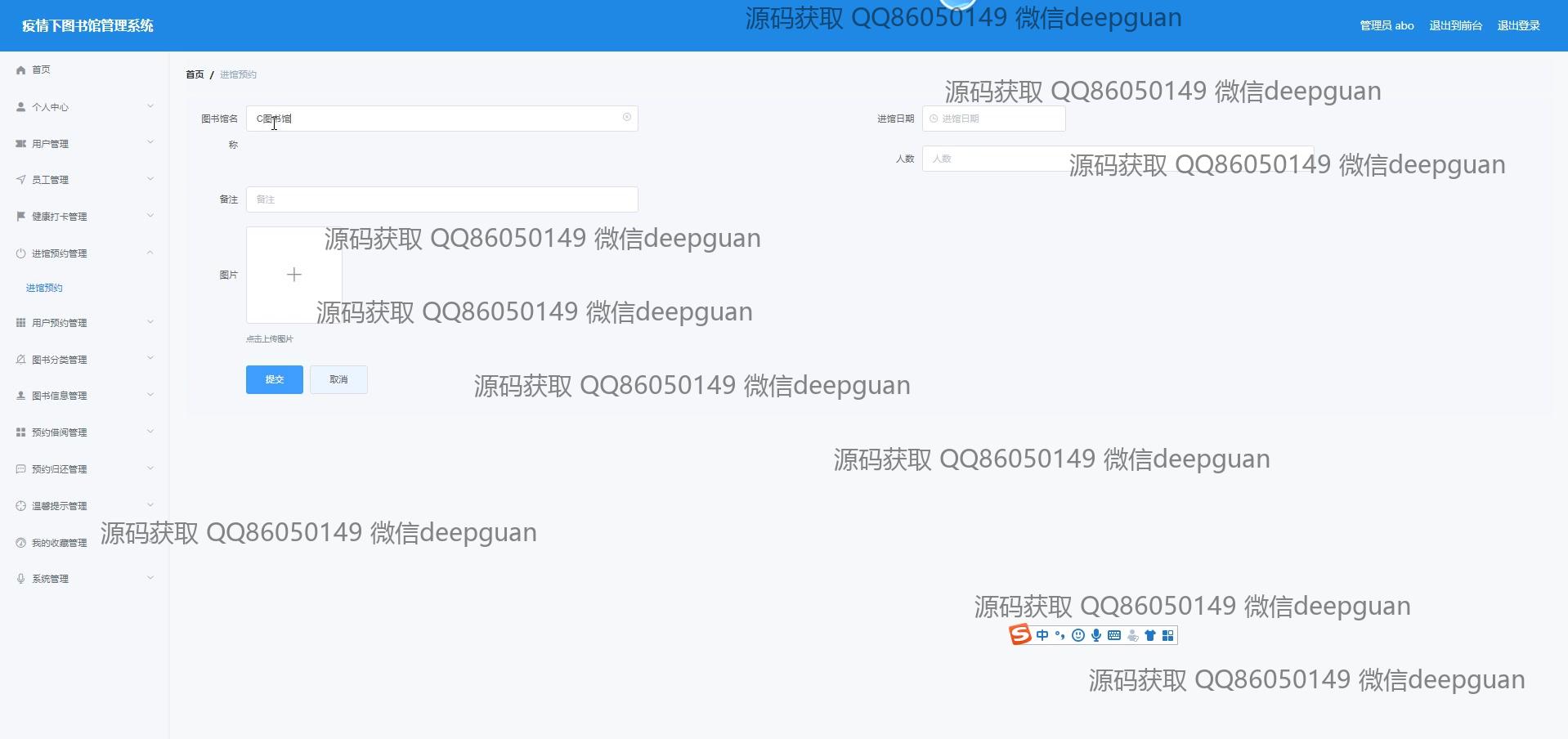
Task: Open the skin shirt icon in the IME bar
Action: tap(1150, 635)
